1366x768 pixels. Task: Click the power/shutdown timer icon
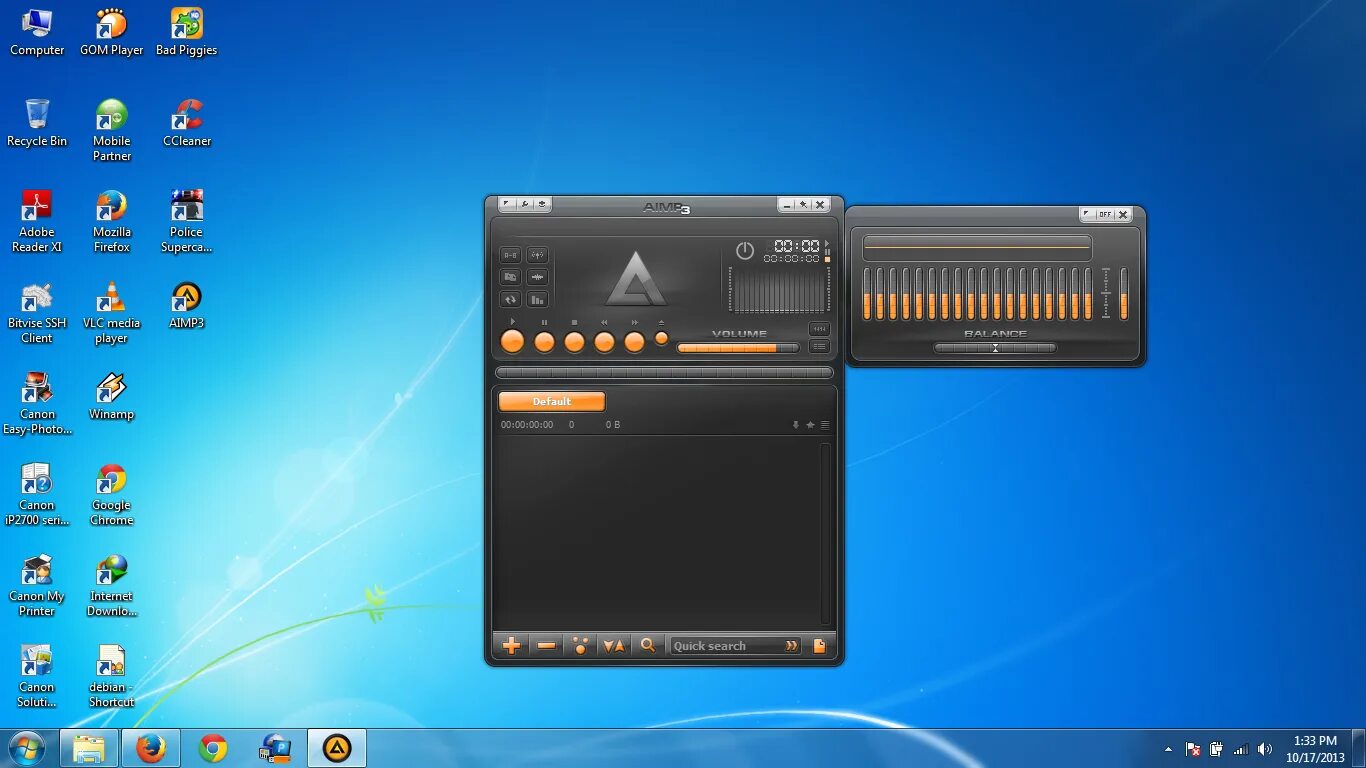[745, 250]
